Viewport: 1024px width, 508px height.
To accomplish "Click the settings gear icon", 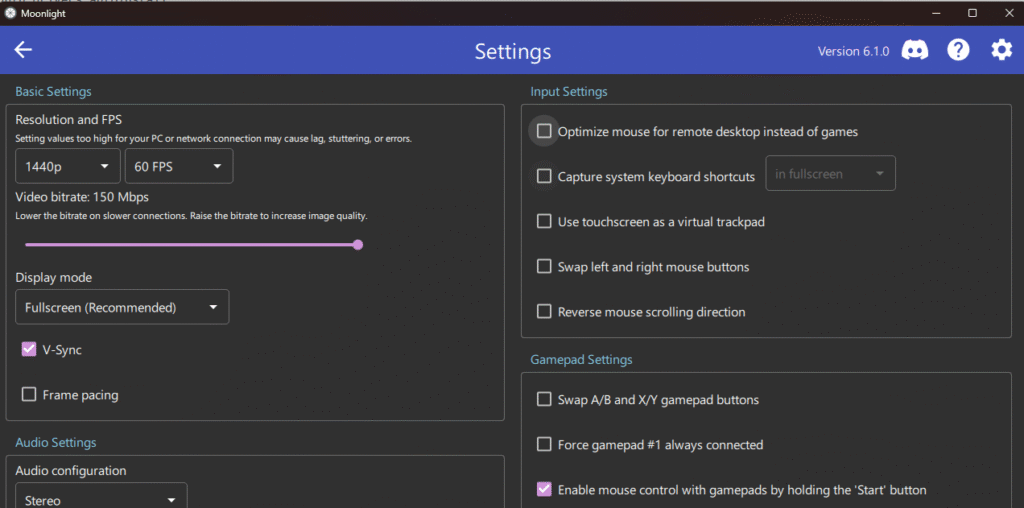I will click(1001, 50).
